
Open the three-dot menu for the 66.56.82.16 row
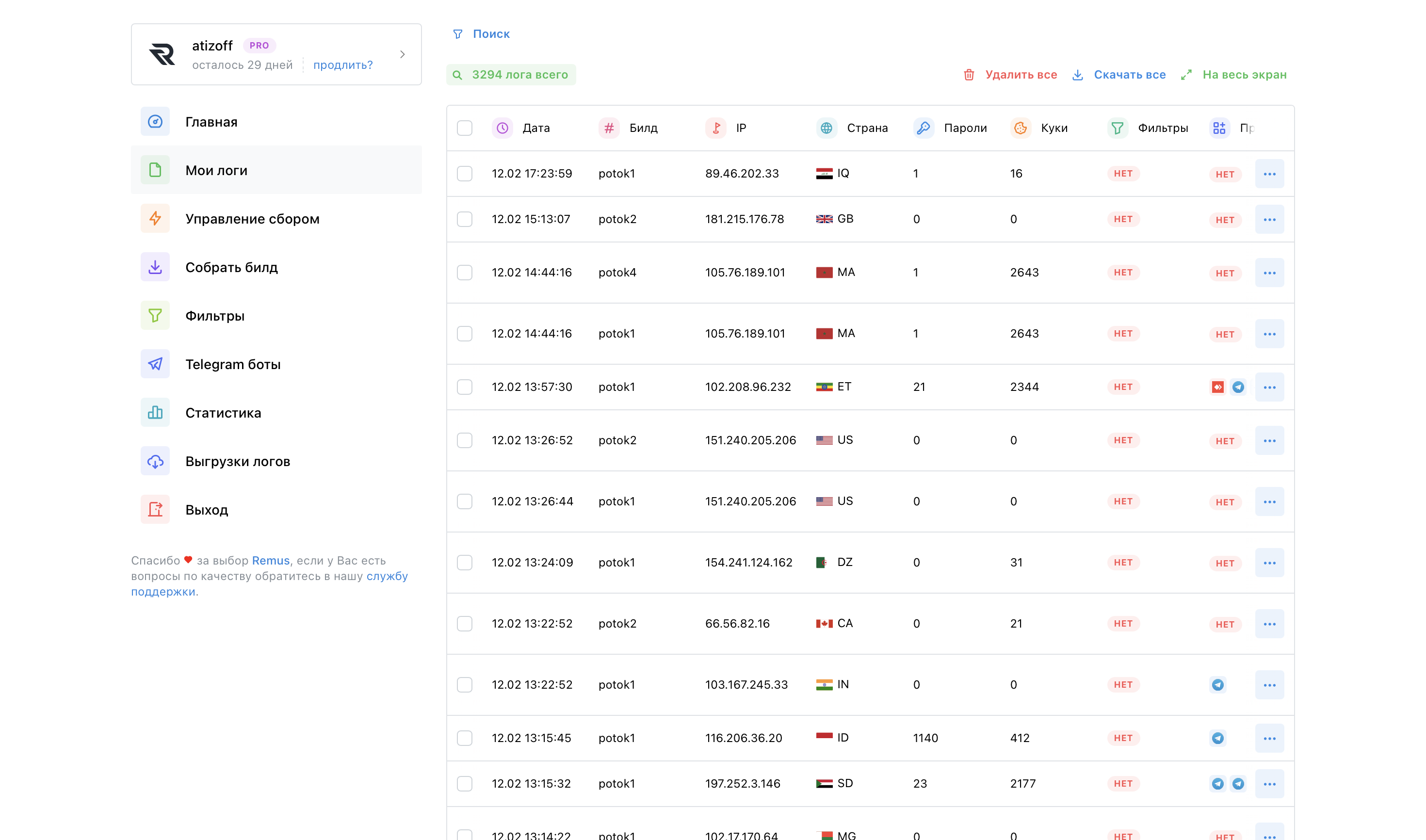1270,624
